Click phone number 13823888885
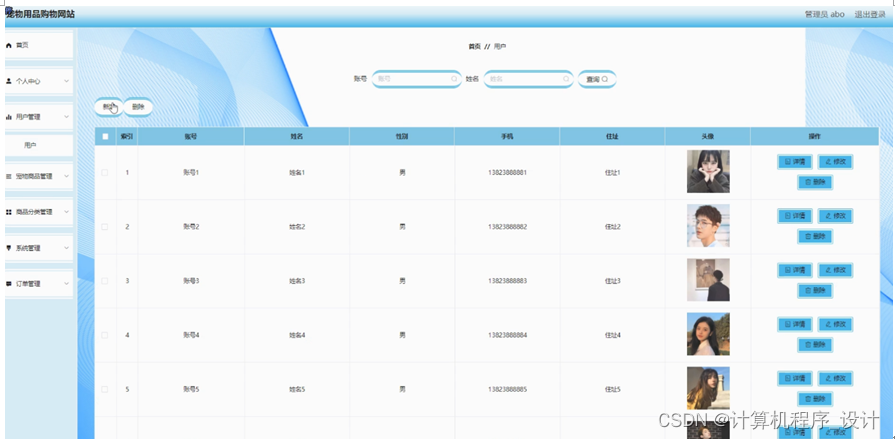The height and width of the screenshot is (439, 895). tap(507, 389)
